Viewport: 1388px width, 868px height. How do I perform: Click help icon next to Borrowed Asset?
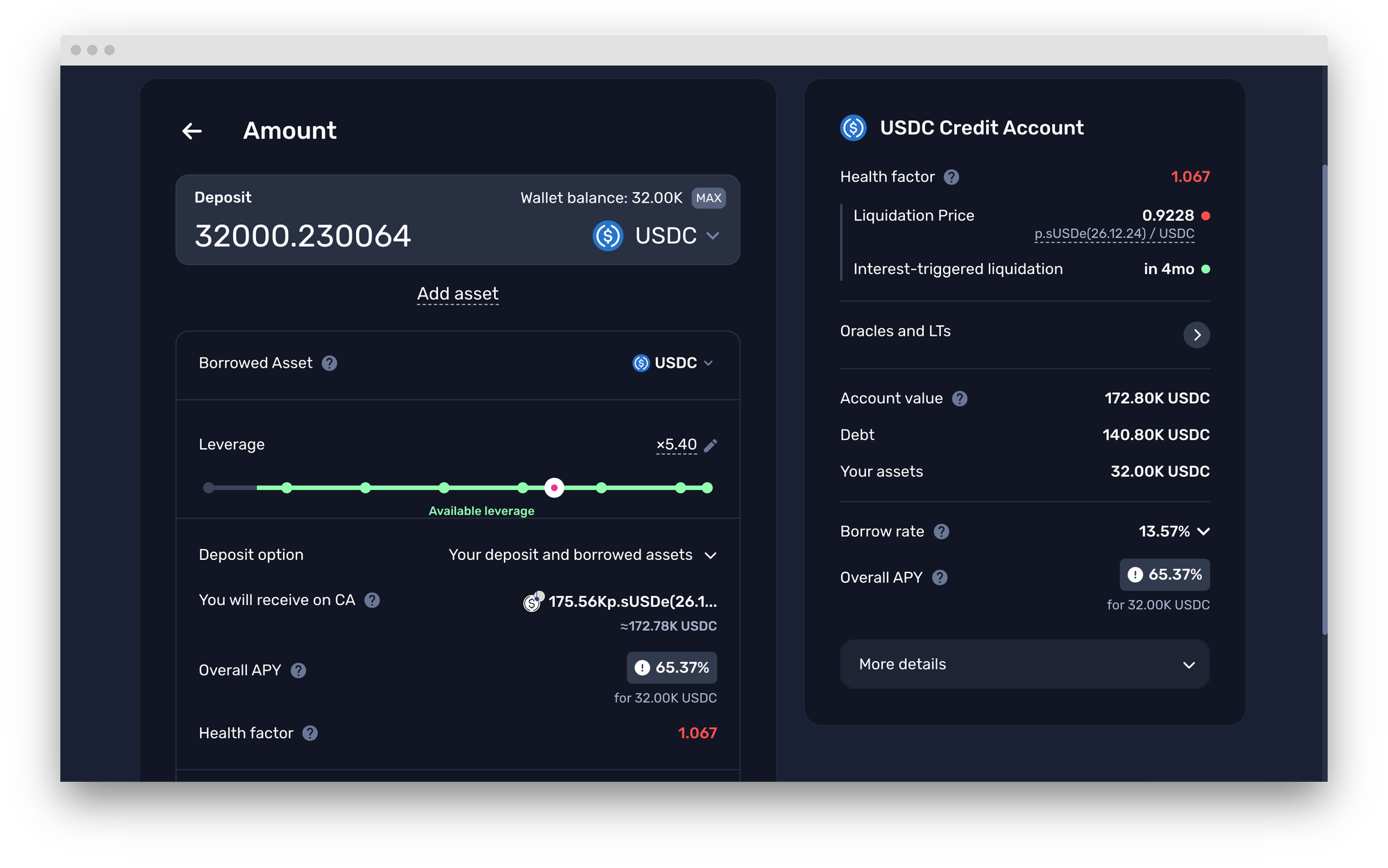click(330, 363)
